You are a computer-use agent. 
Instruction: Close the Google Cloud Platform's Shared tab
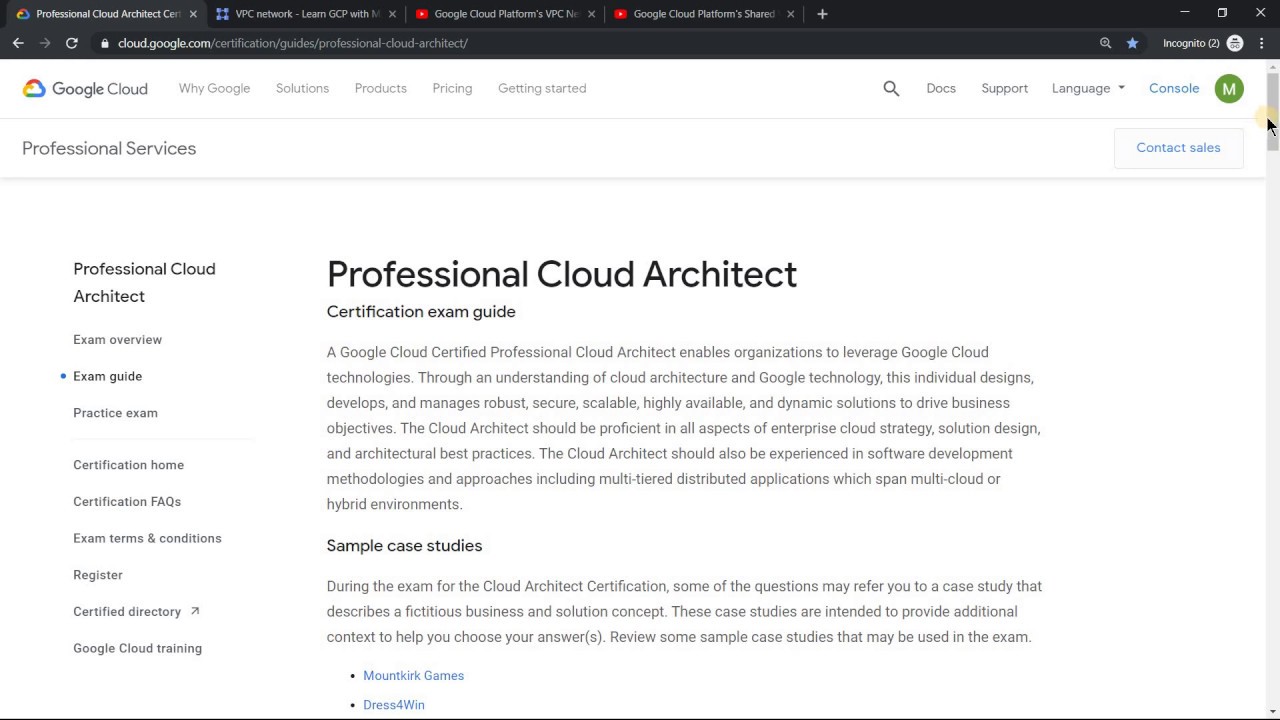[791, 14]
